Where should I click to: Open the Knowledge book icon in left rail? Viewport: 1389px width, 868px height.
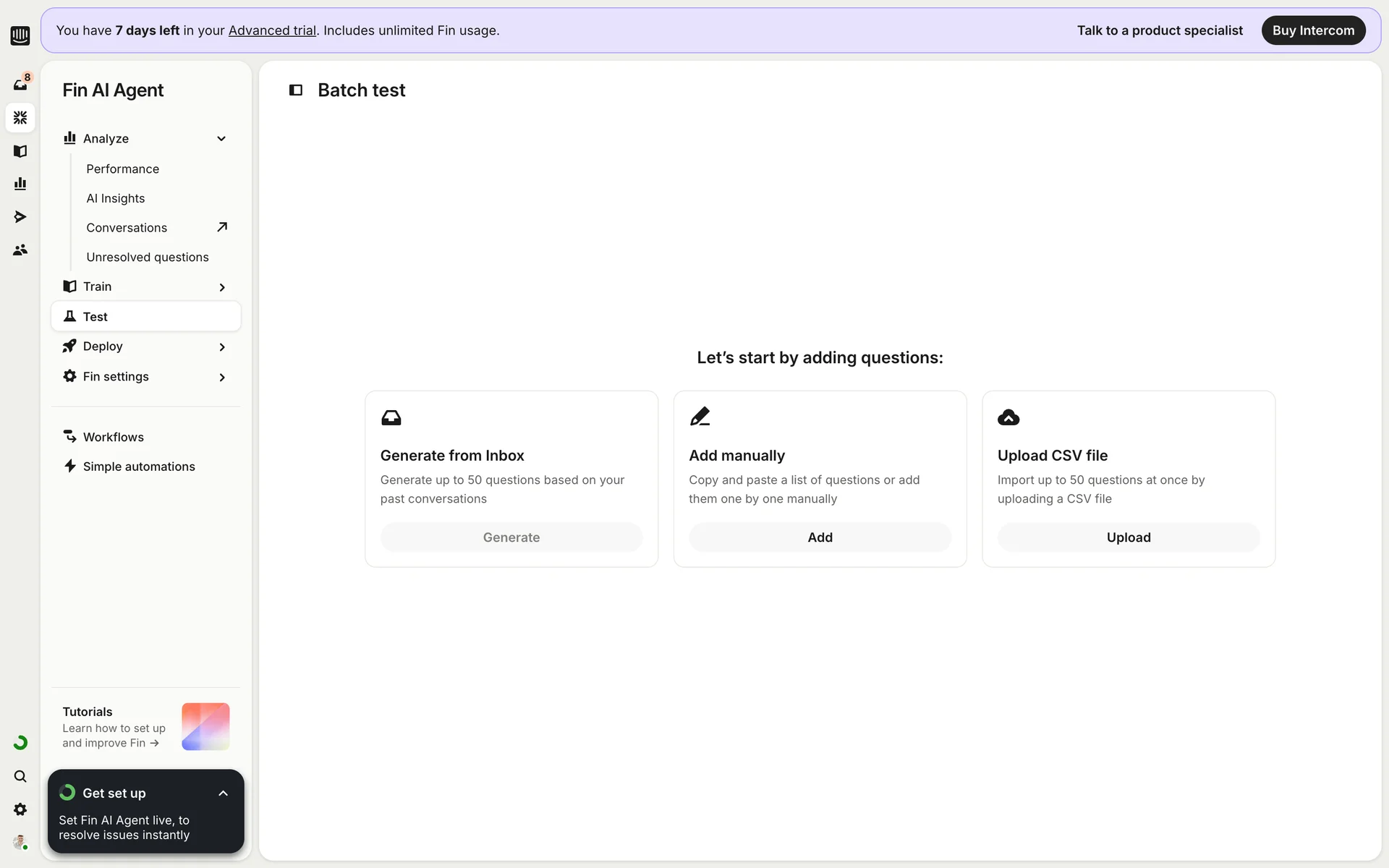pos(20,151)
